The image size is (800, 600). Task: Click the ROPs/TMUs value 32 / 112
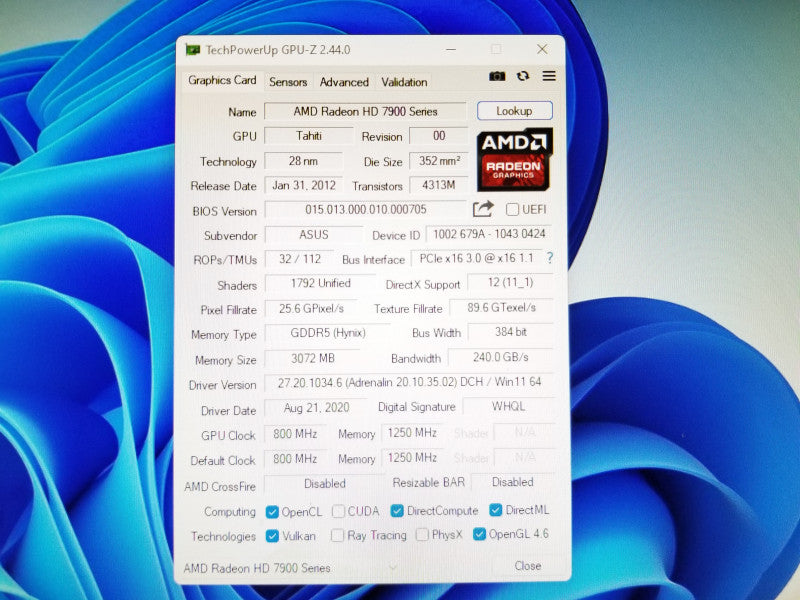tap(299, 259)
